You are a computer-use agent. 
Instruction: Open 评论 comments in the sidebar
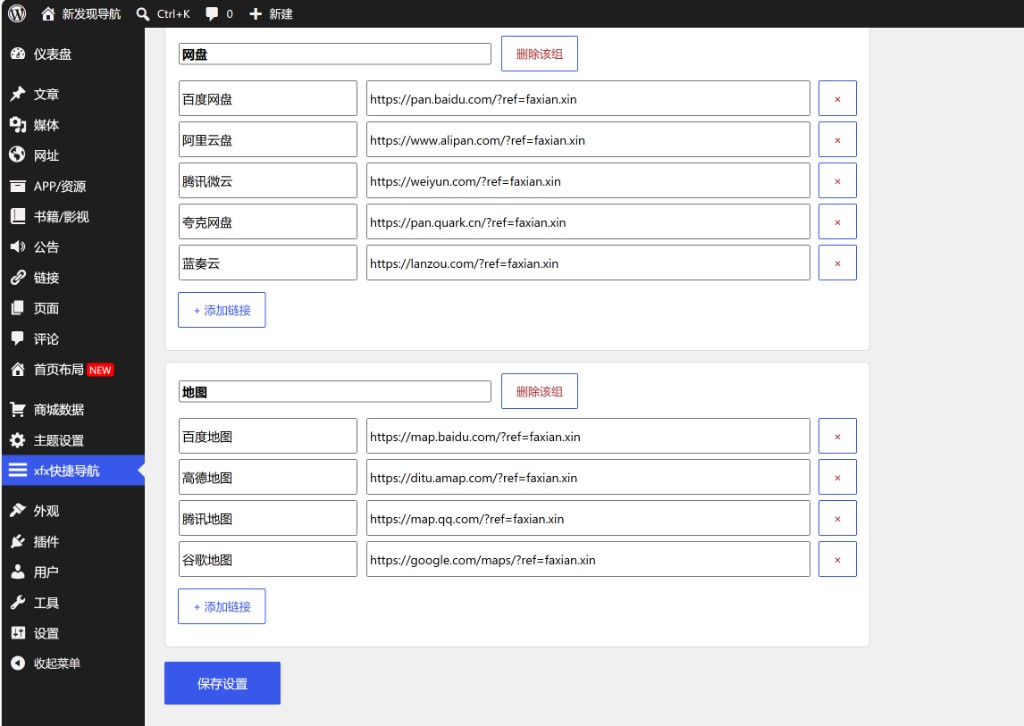tap(72, 339)
